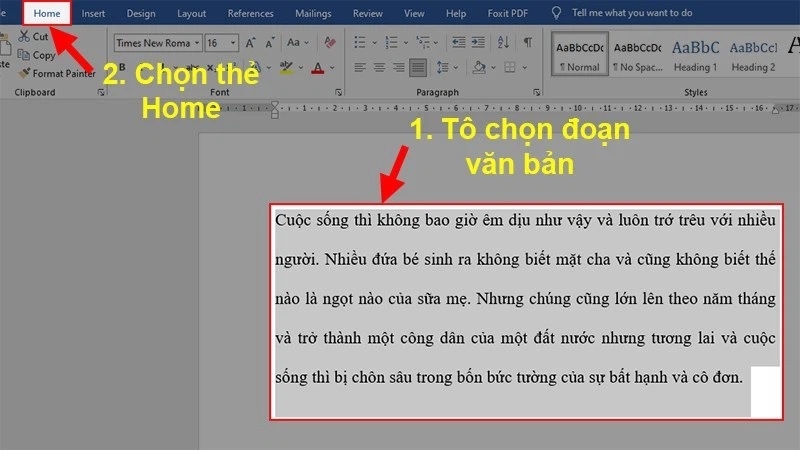Screen dimensions: 800x450
Task: Click the Increase Indent icon
Action: [479, 43]
